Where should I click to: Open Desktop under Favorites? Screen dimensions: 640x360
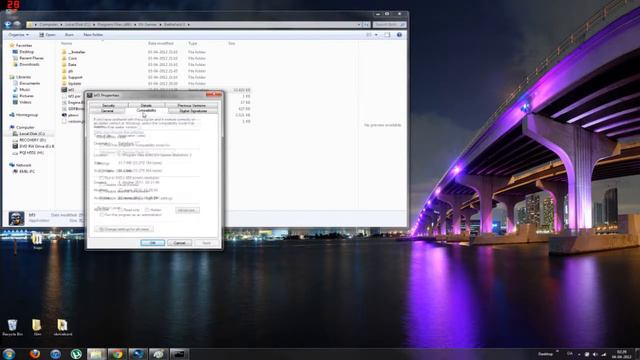(26, 52)
